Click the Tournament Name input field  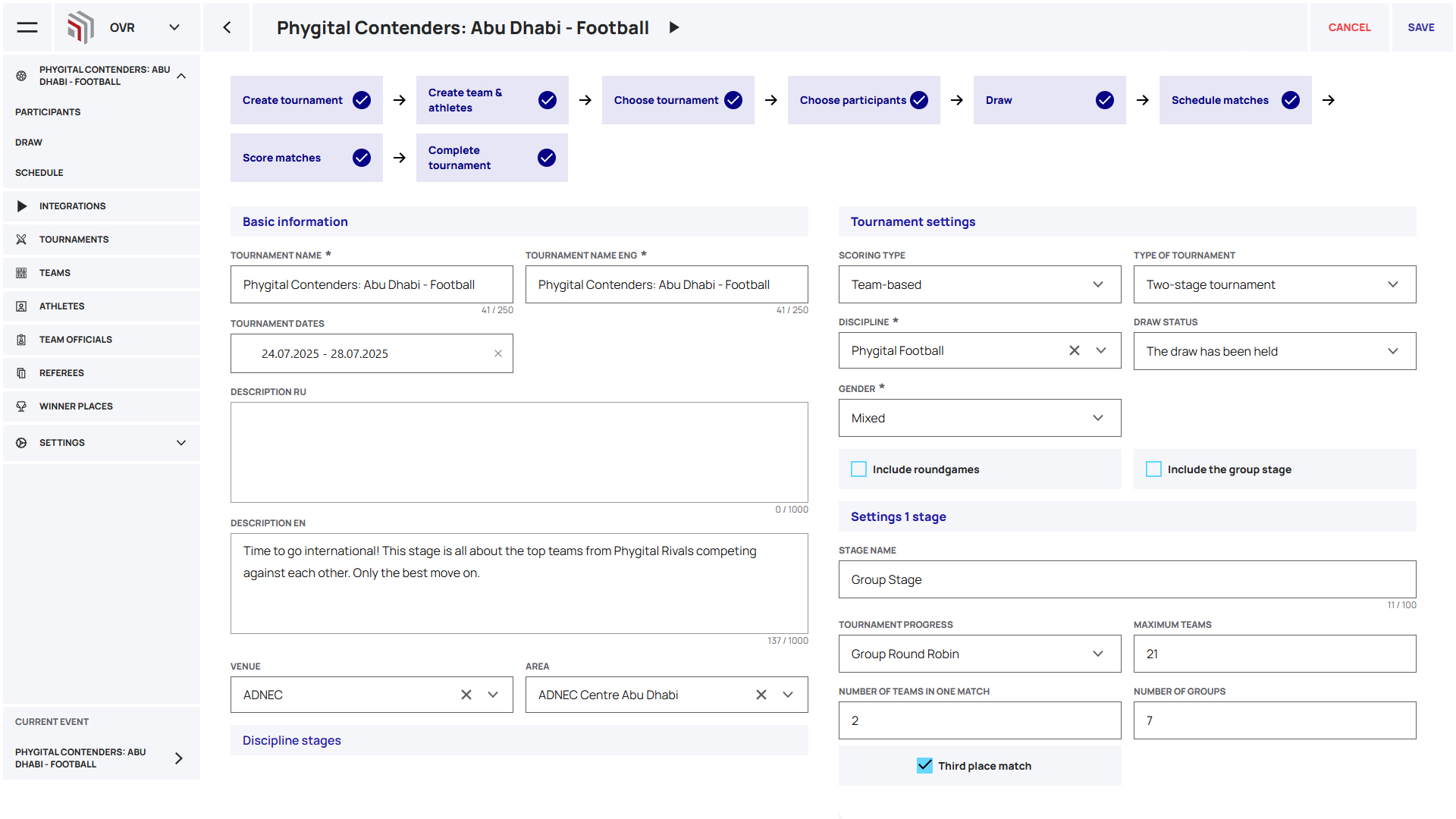coord(372,284)
